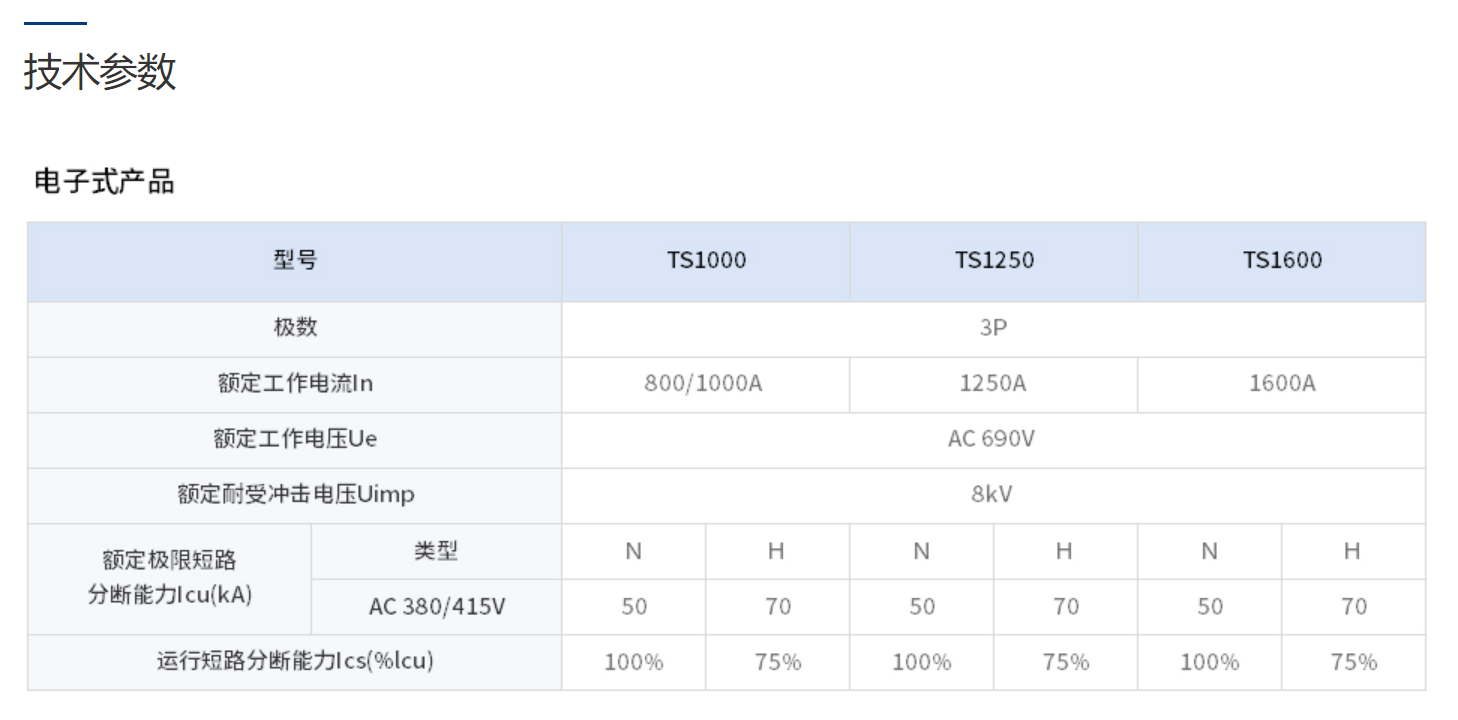Select the AC 380/415V label cell
This screenshot has height=720, width=1458.
(436, 606)
